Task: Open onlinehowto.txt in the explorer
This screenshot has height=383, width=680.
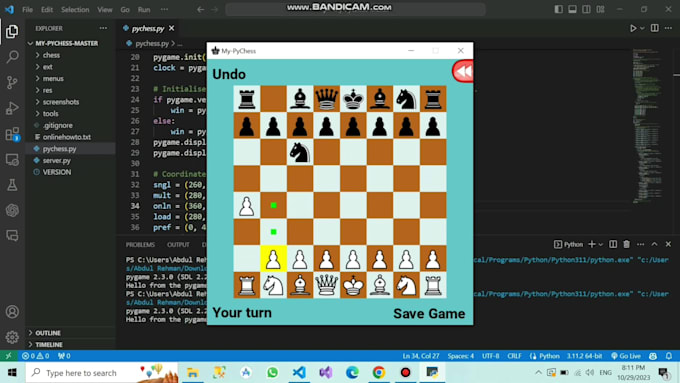Action: 67,137
